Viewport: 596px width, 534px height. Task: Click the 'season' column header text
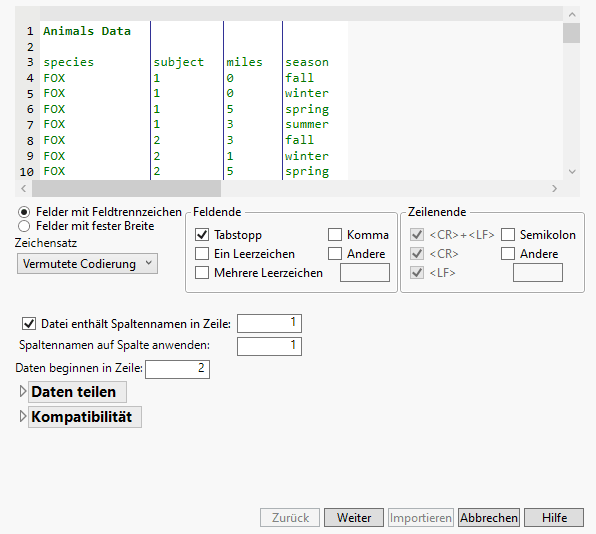pyautogui.click(x=307, y=62)
